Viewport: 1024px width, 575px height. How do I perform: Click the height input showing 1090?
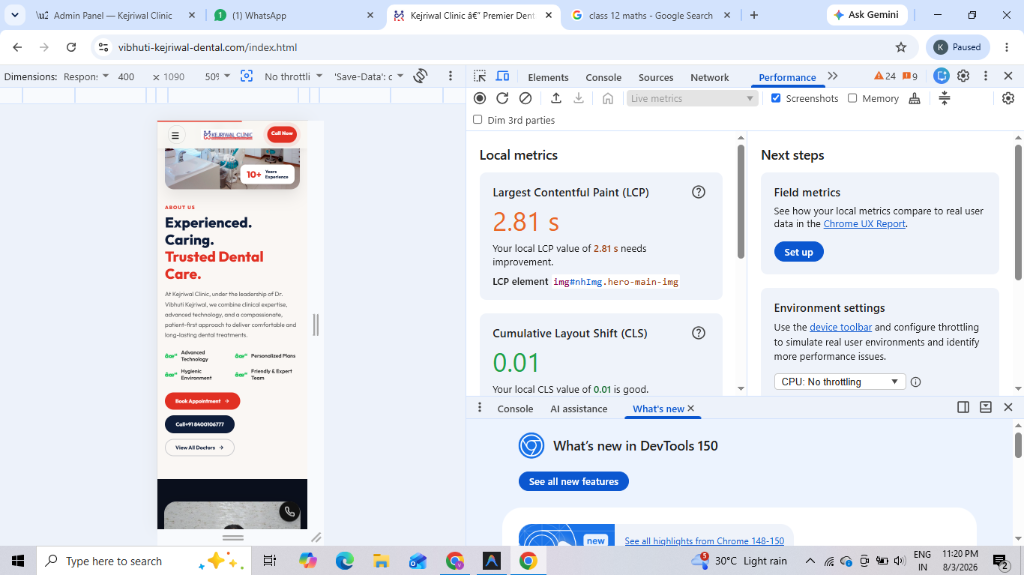point(174,76)
